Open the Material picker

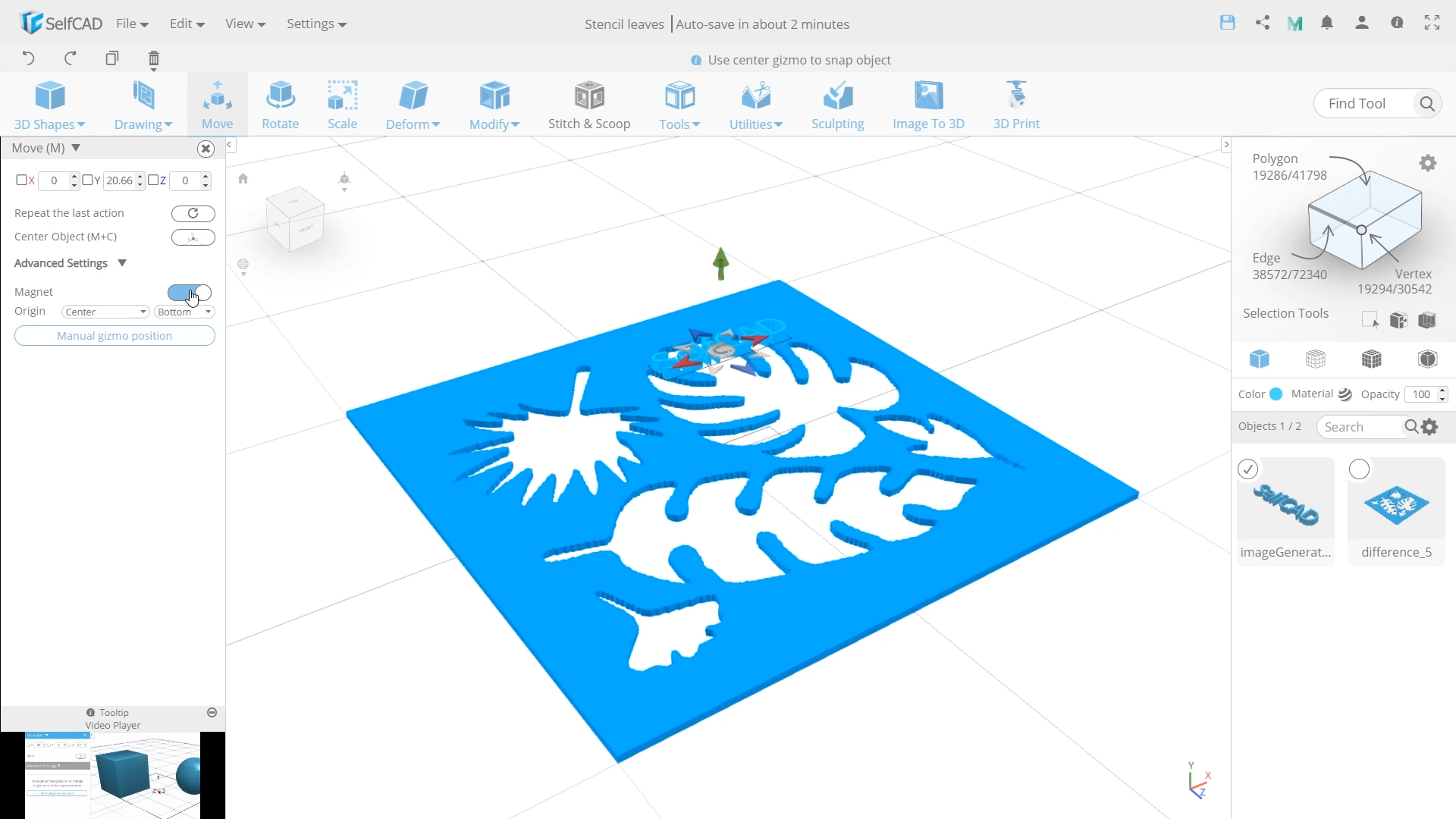(1345, 394)
